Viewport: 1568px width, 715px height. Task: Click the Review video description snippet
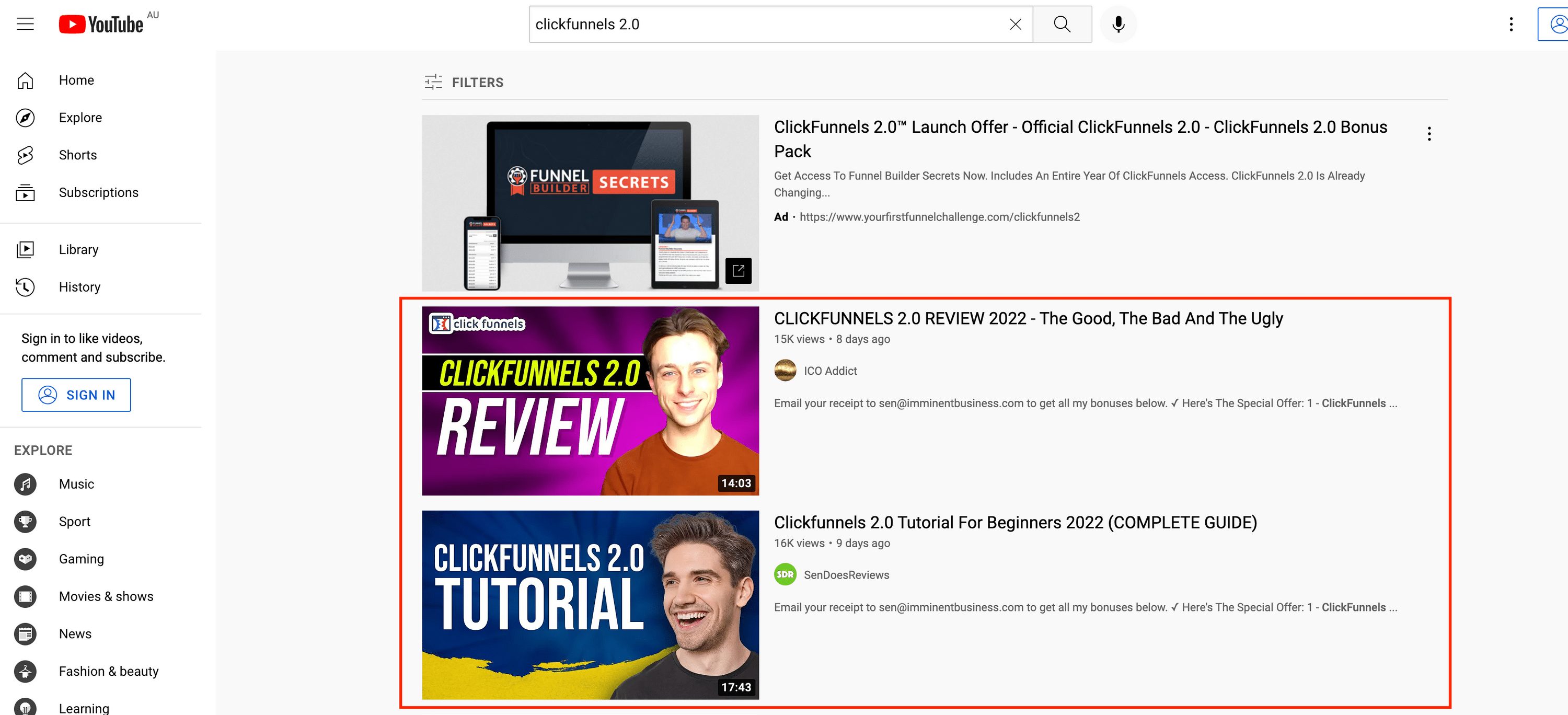coord(1085,403)
